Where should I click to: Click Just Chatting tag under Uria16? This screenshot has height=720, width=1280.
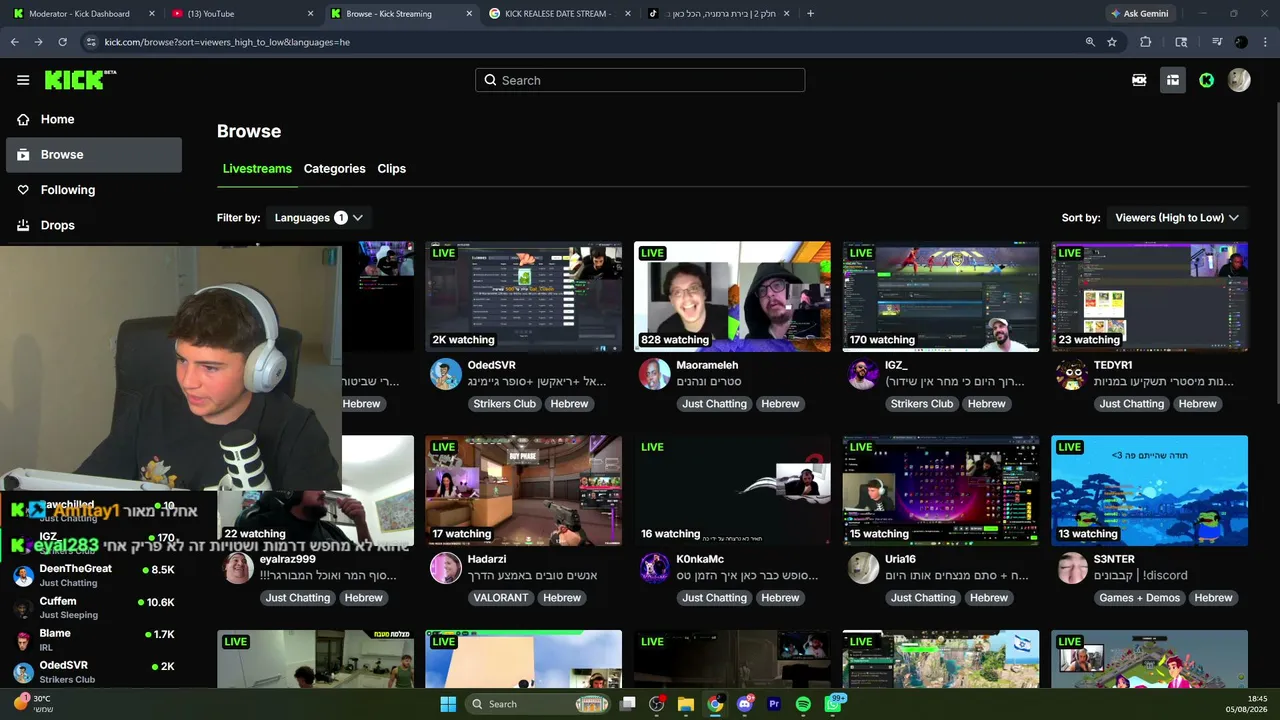tap(923, 598)
